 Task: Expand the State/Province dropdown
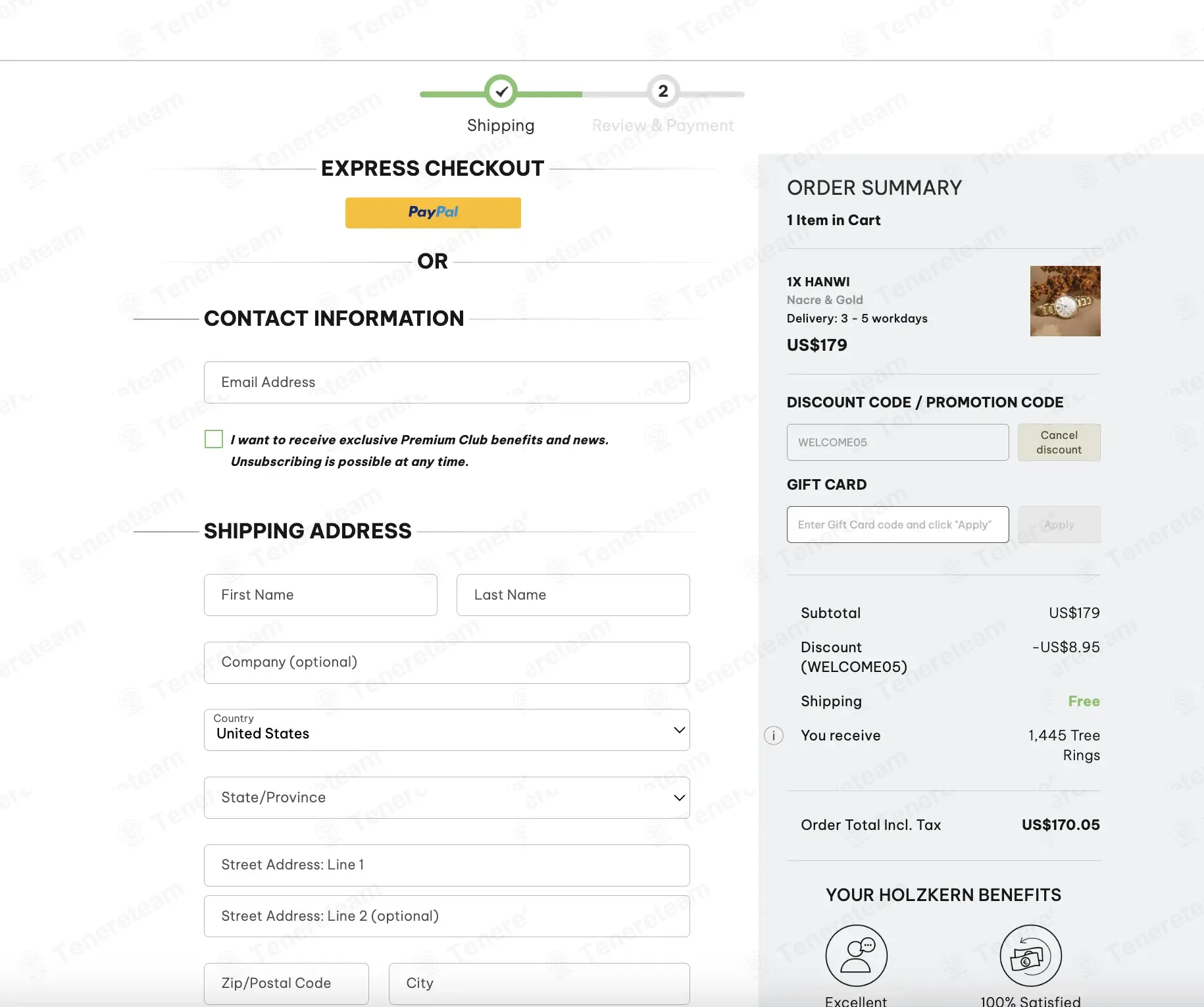(447, 798)
